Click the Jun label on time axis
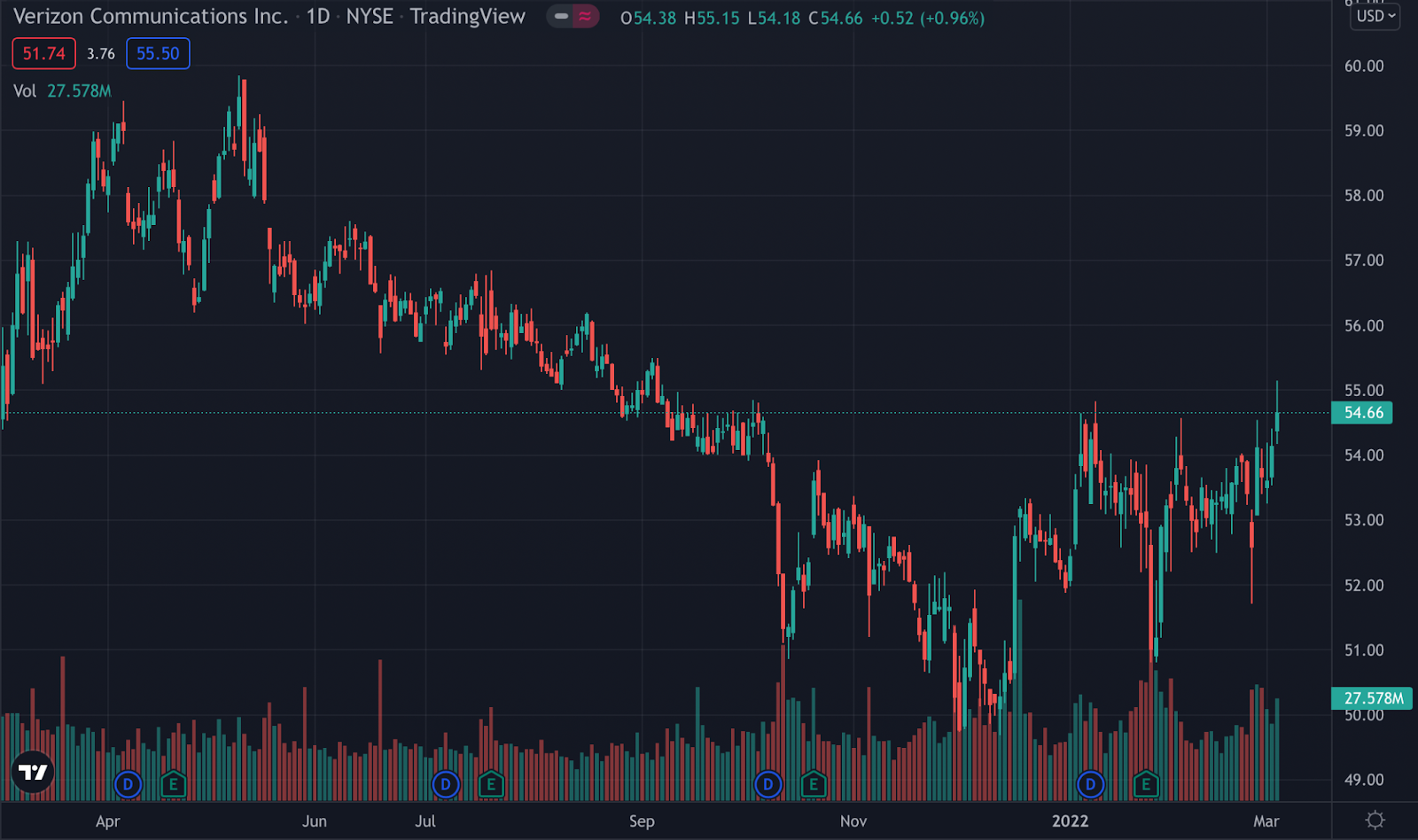The width and height of the screenshot is (1418, 840). [315, 821]
